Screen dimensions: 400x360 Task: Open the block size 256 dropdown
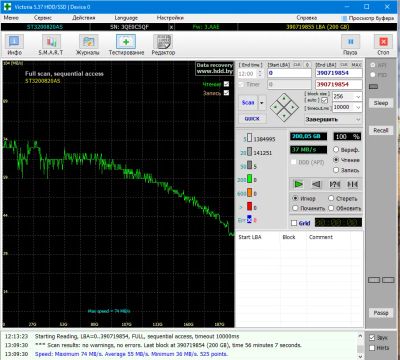pyautogui.click(x=358, y=97)
